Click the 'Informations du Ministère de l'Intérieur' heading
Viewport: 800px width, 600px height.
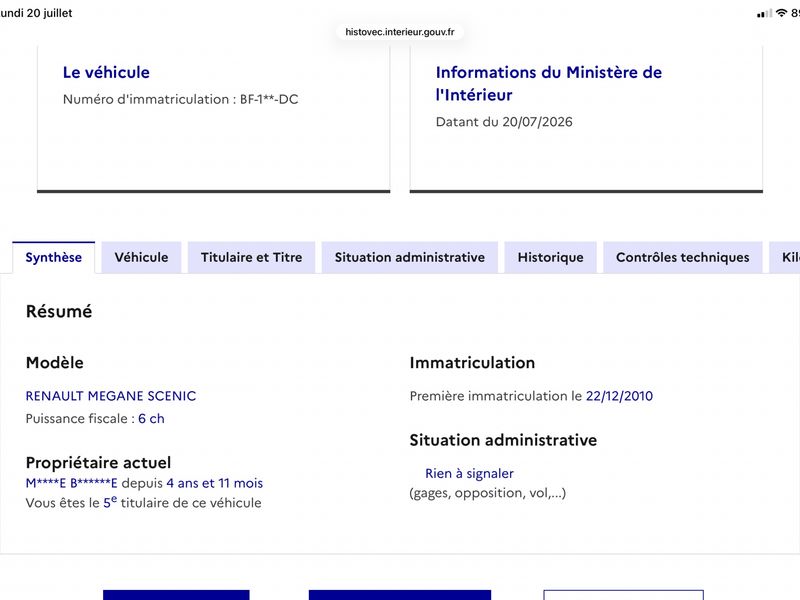(548, 83)
